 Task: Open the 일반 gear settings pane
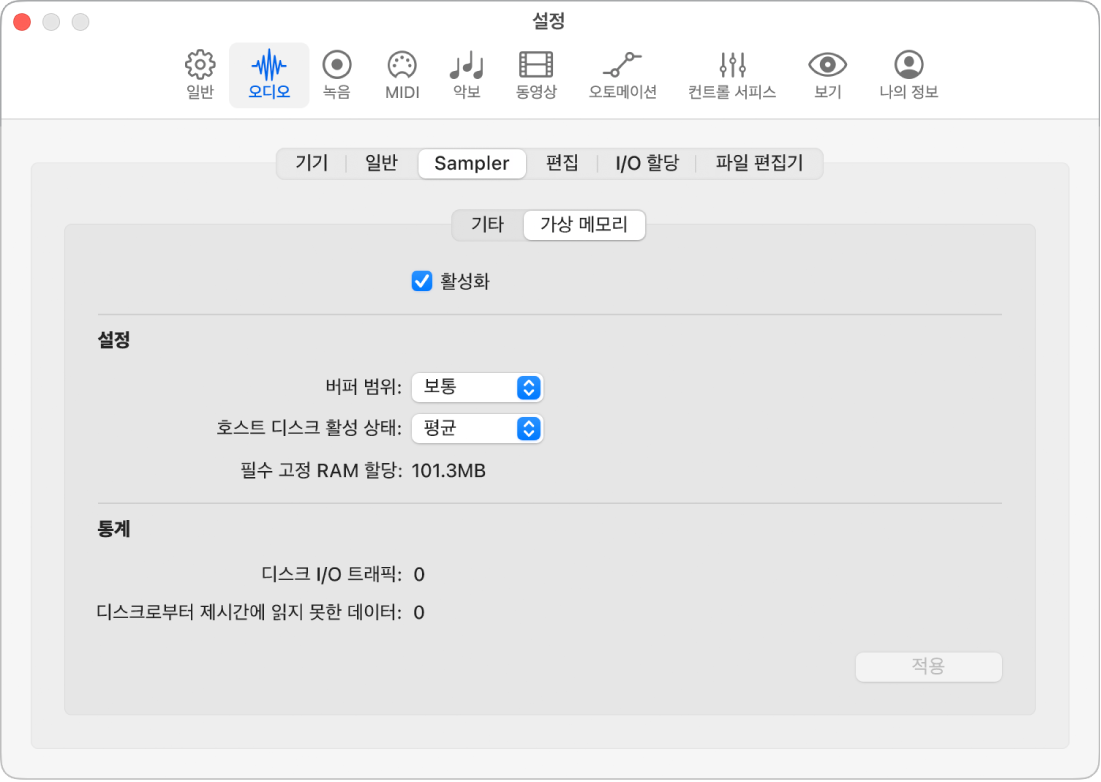(x=200, y=75)
